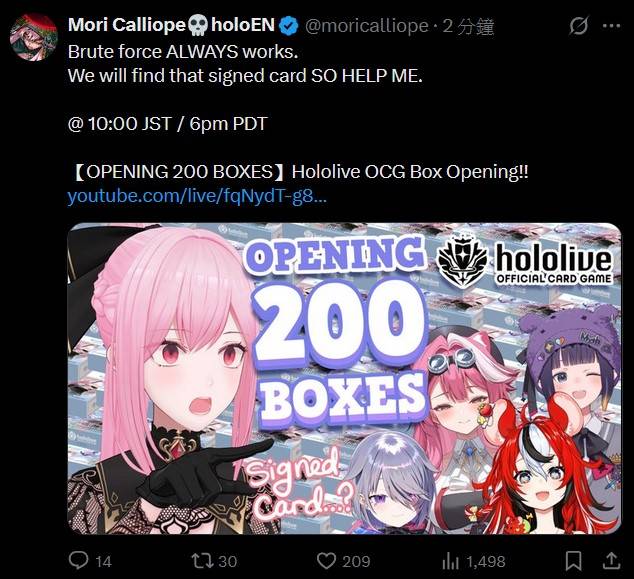This screenshot has width=634, height=579.
Task: Like the post with heart icon
Action: point(326,561)
